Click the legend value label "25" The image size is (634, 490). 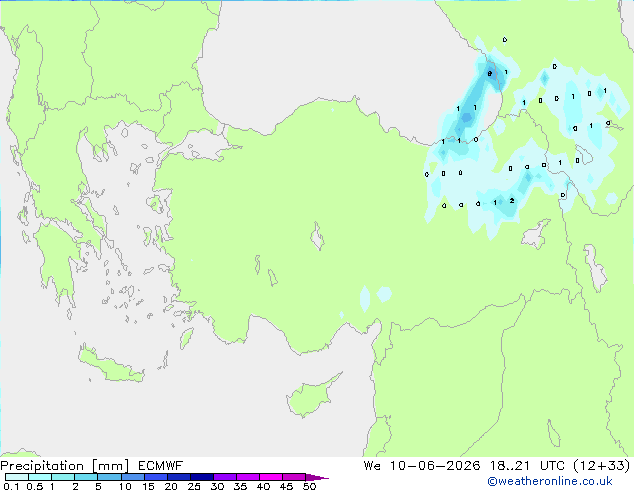(x=194, y=486)
